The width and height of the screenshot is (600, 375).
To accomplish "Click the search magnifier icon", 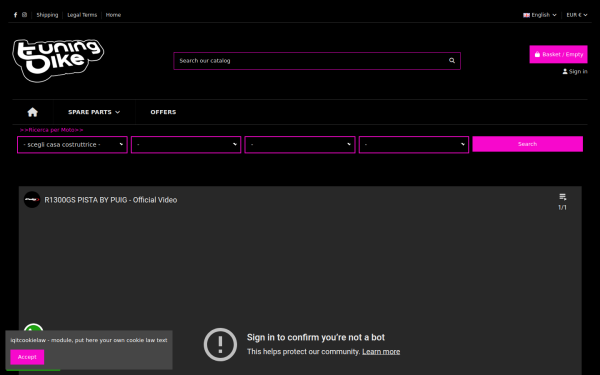I will click(452, 60).
